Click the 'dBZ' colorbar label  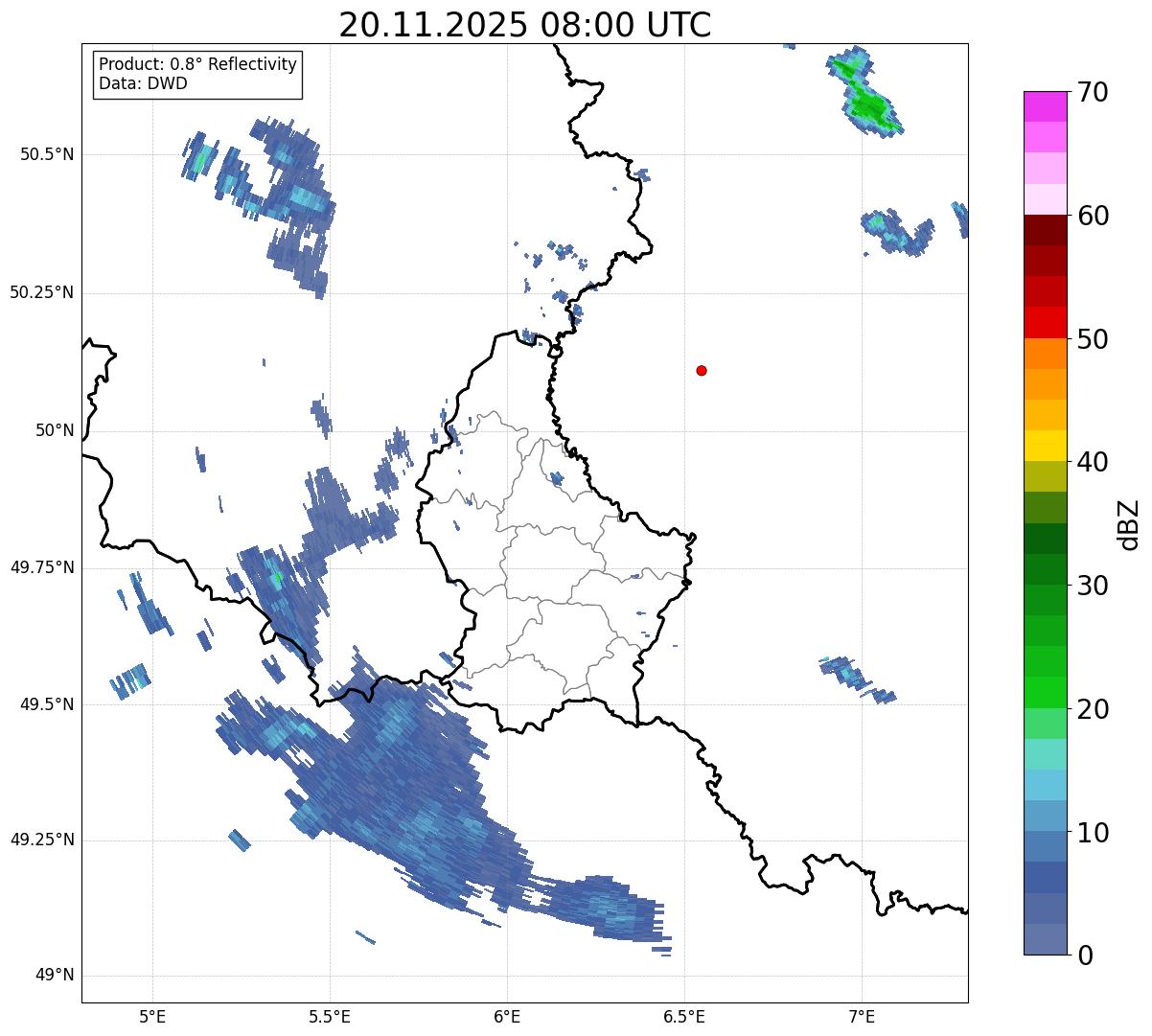(x=1129, y=523)
